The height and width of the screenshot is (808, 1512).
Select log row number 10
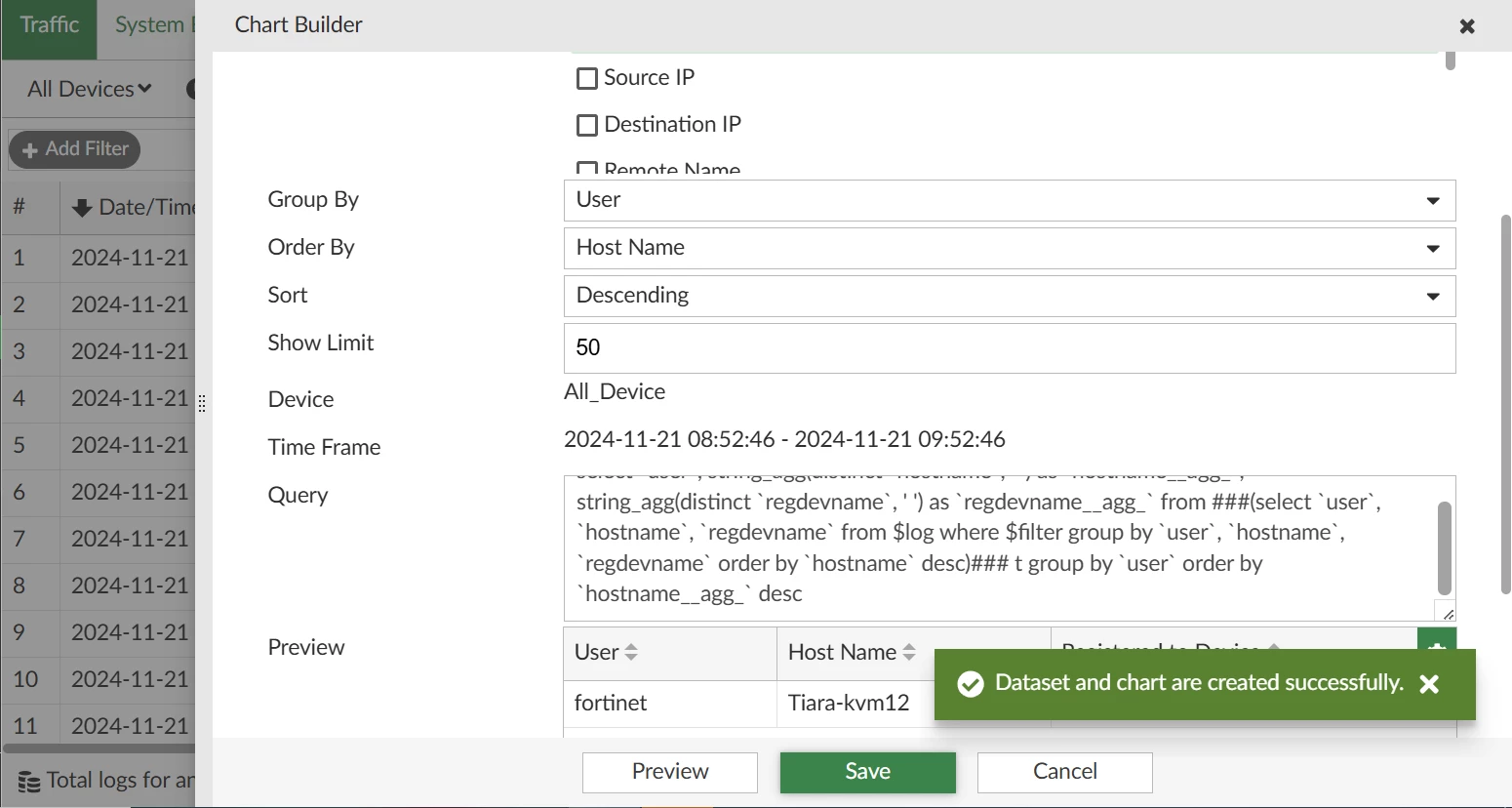pos(99,679)
